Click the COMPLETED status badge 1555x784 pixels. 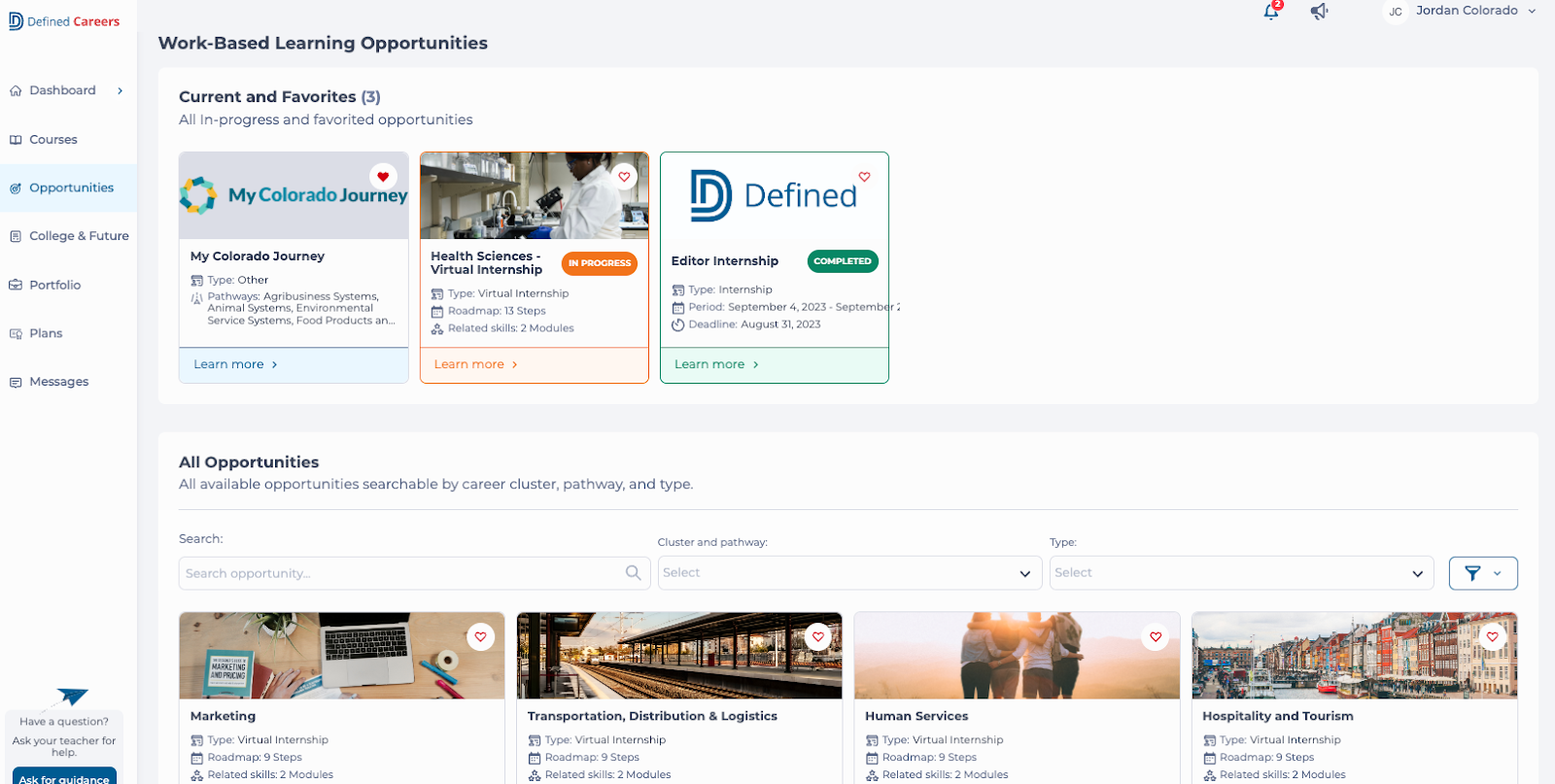pyautogui.click(x=843, y=261)
